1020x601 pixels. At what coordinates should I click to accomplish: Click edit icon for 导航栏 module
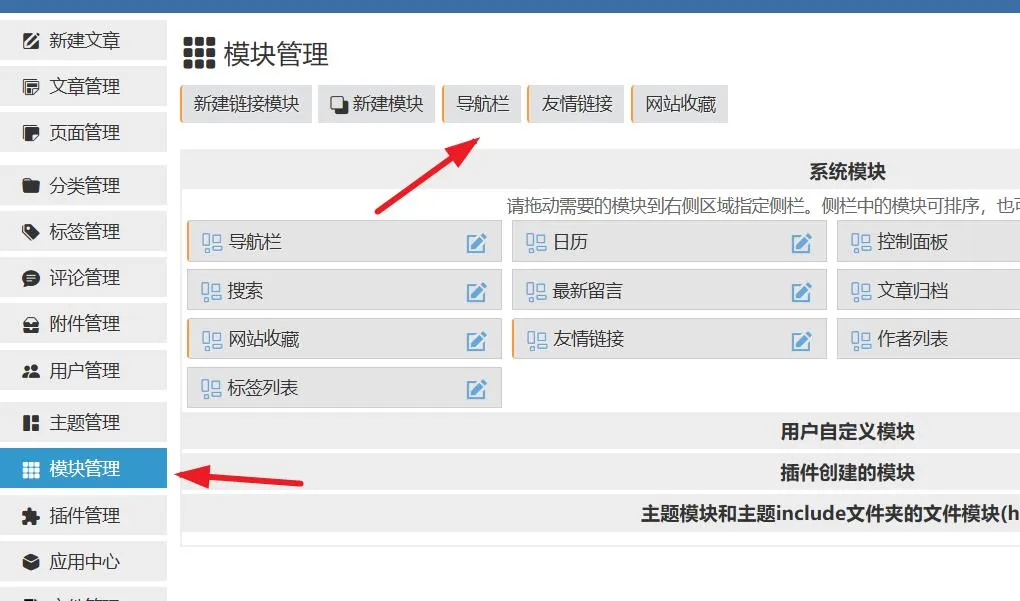point(476,243)
